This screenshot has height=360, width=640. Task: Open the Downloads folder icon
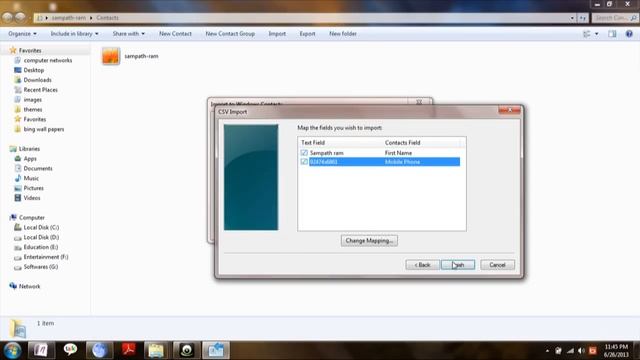point(18,80)
